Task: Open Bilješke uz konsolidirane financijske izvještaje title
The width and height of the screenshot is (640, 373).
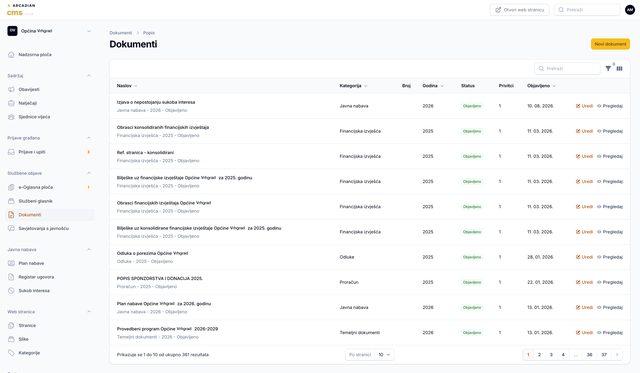Action: point(199,228)
